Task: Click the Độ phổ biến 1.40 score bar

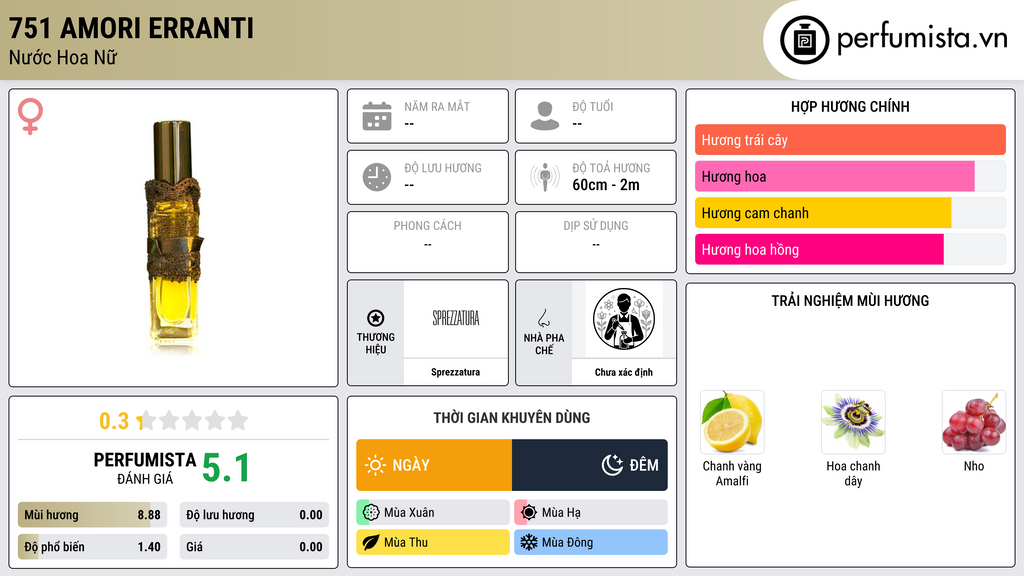Action: [92, 547]
